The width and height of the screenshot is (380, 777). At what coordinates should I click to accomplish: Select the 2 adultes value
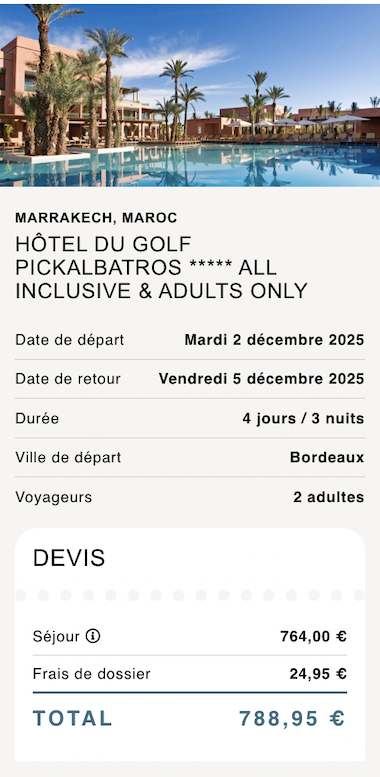pyautogui.click(x=328, y=497)
